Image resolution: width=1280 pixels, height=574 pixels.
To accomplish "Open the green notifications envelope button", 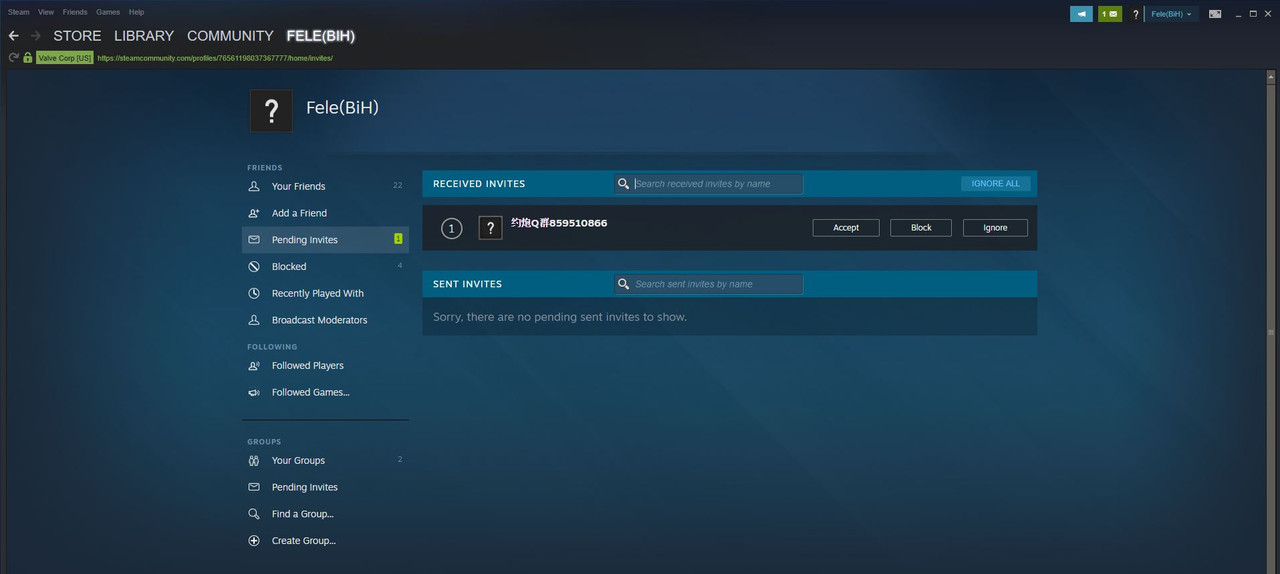I will pos(1110,14).
